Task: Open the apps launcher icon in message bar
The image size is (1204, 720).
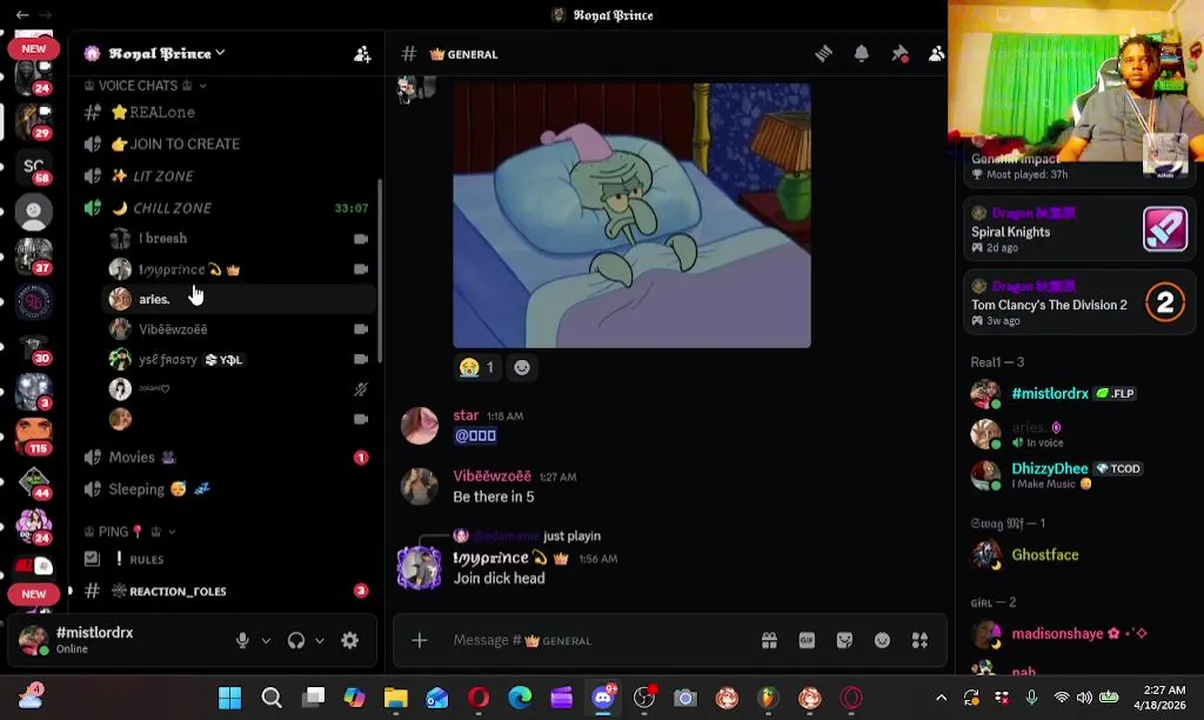Action: [x=920, y=640]
